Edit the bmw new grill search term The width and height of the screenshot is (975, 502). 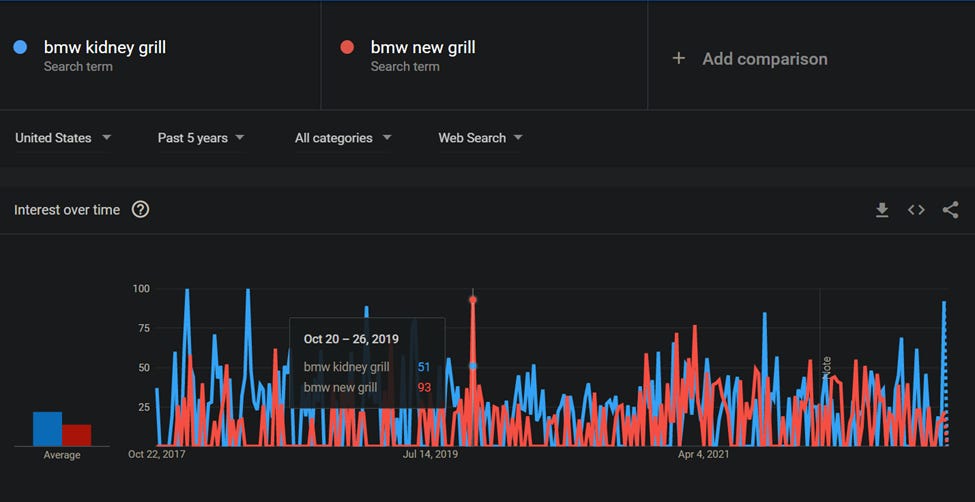[x=423, y=47]
